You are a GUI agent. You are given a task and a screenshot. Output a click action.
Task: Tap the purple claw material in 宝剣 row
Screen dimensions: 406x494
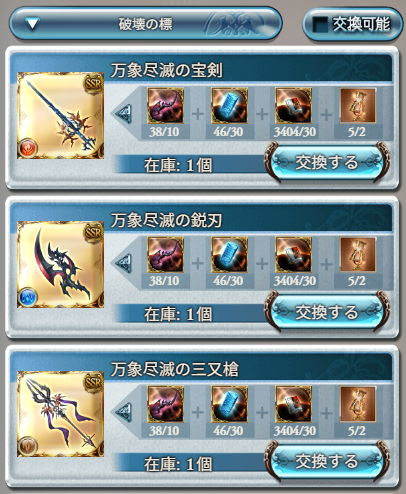click(x=165, y=106)
